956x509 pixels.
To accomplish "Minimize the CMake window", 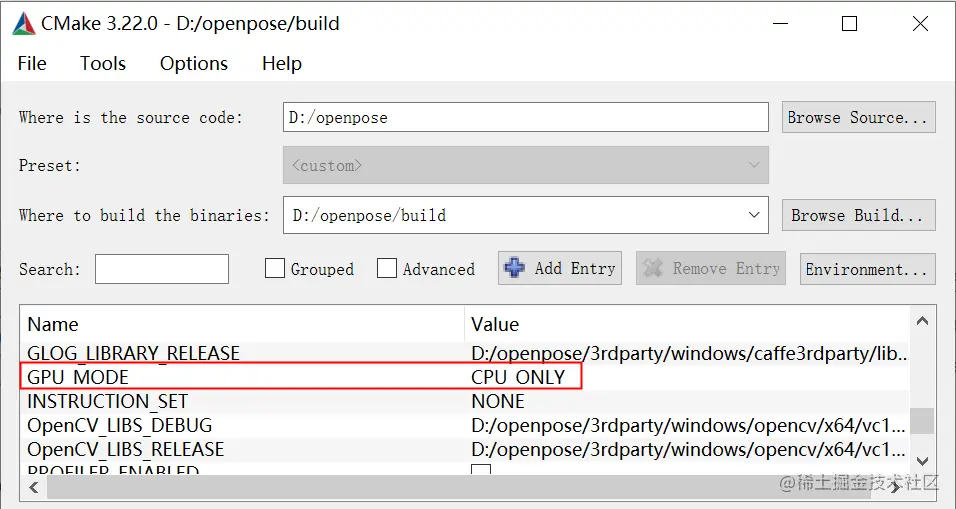I will coord(780,24).
